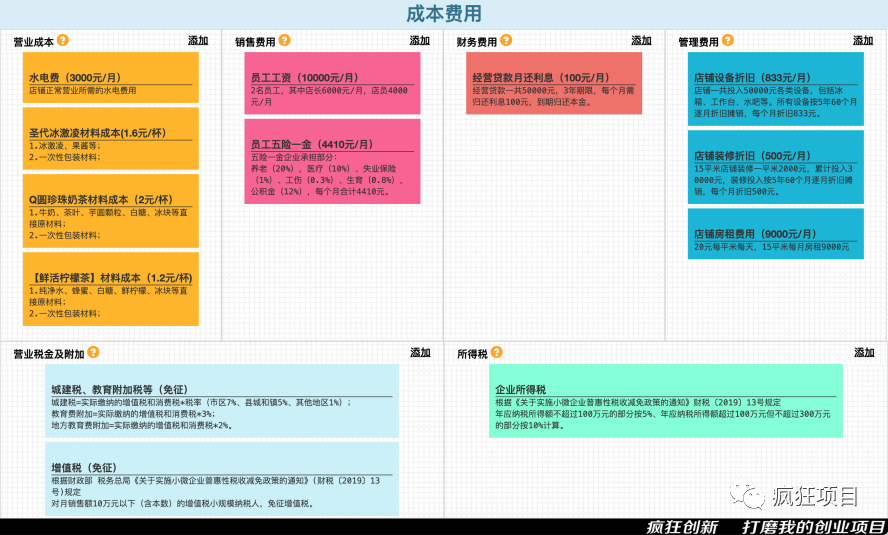
Task: Select the 店铺房租费用 (9000元/月) card
Action: (x=775, y=234)
